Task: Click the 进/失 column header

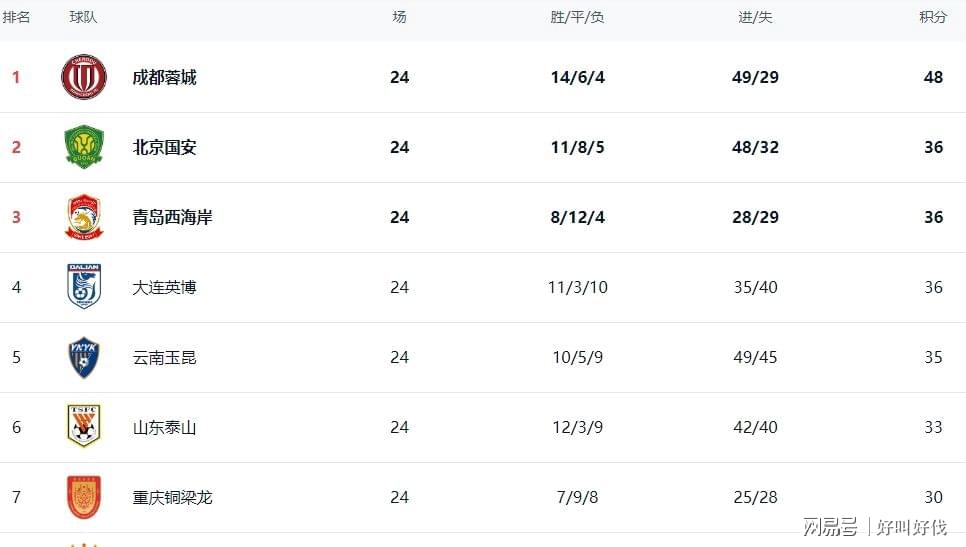Action: [x=755, y=17]
